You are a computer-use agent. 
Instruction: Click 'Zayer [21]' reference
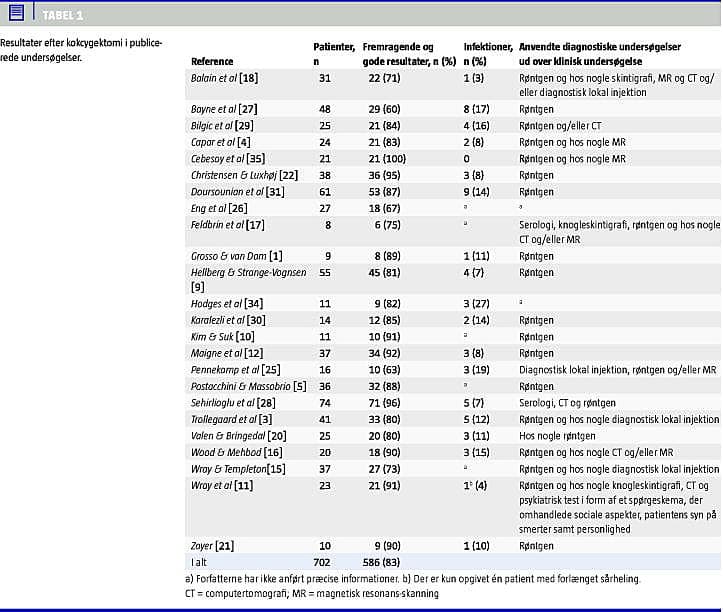click(x=213, y=546)
